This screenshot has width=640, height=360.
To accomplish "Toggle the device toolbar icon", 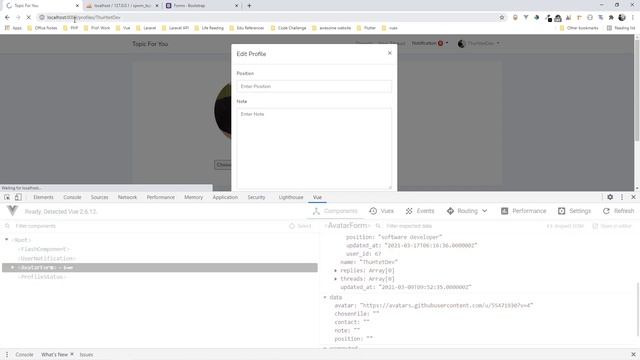I will coord(18,197).
